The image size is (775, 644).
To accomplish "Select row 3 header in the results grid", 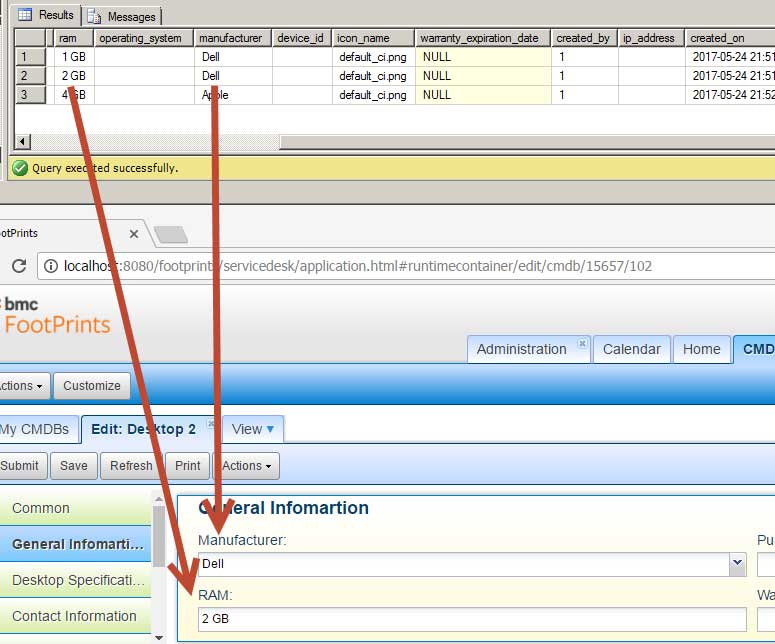I will (x=31, y=94).
